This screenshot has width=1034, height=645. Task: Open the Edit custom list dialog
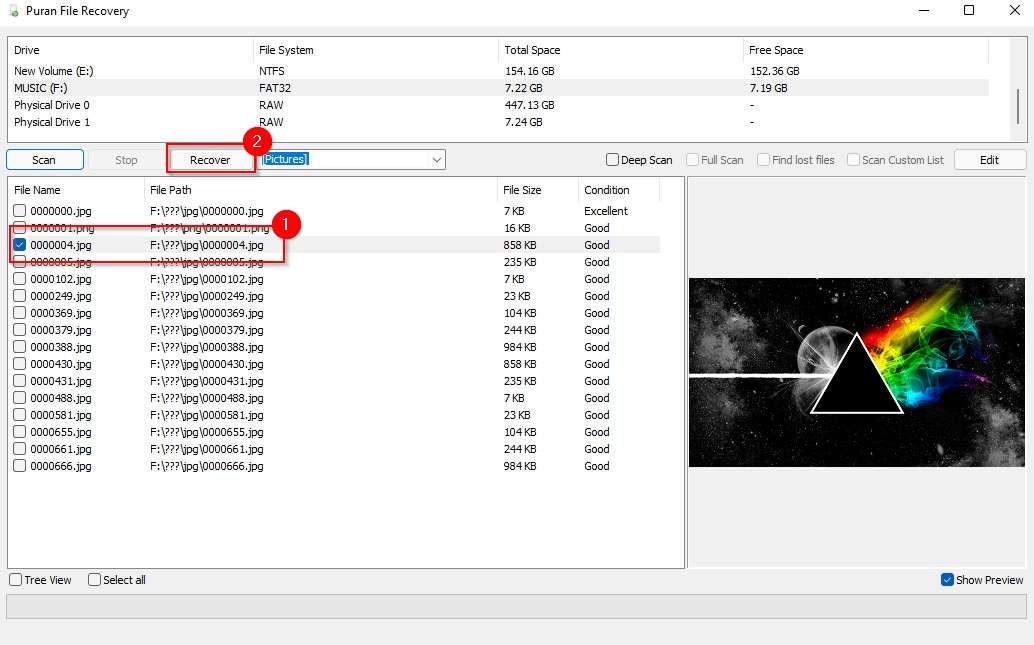point(989,158)
